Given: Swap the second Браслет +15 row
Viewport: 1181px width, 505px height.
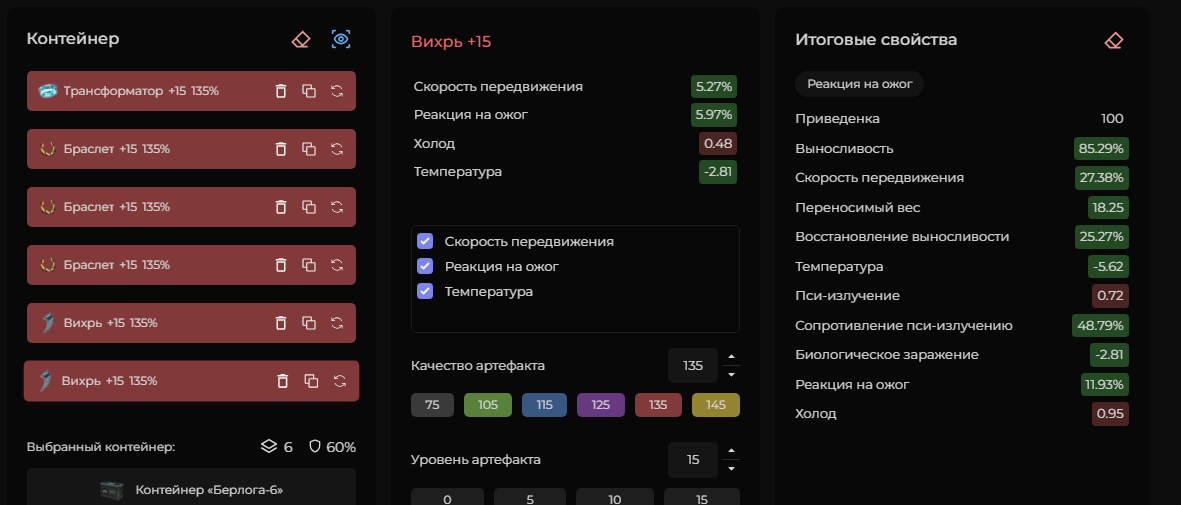Looking at the screenshot, I should 337,207.
